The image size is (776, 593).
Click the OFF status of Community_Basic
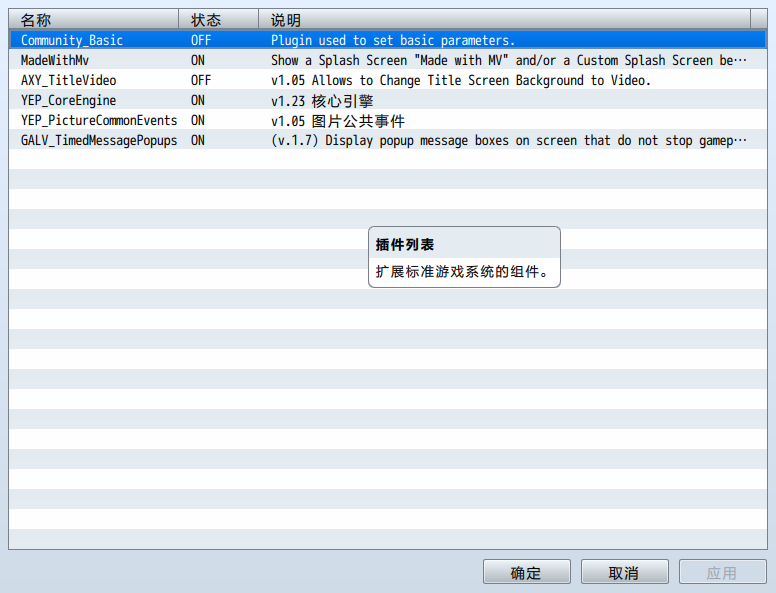click(201, 40)
